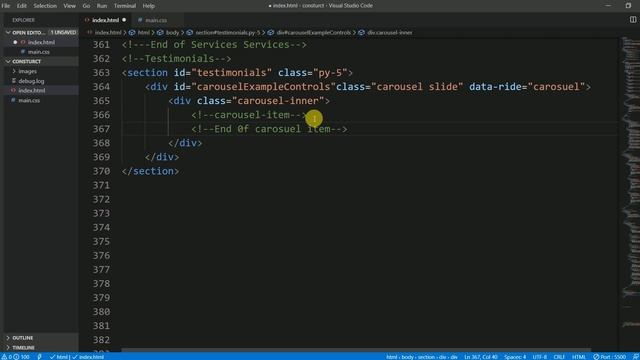The image size is (640, 360).
Task: Open the Run menu
Action: 102,6
